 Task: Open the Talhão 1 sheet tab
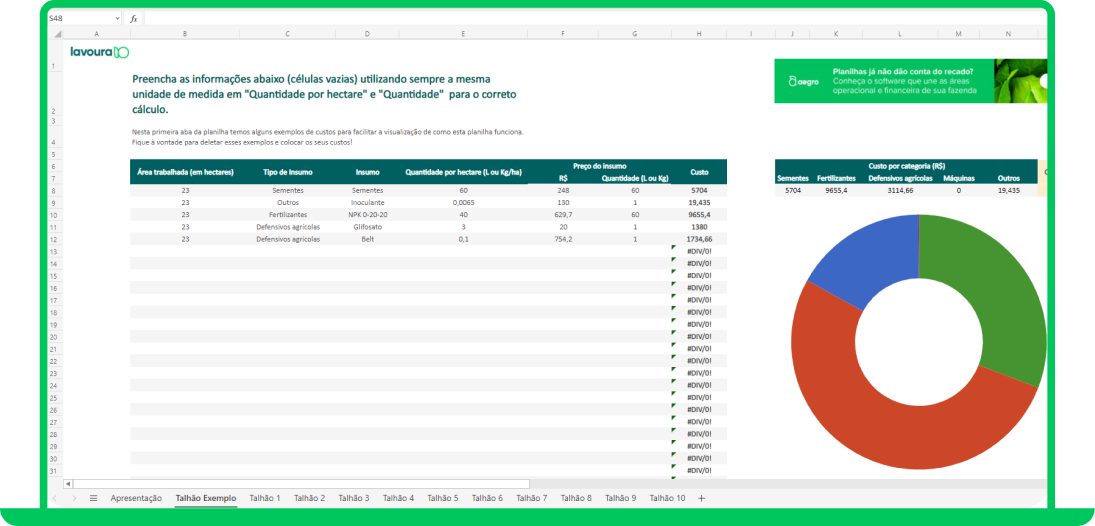coord(265,498)
